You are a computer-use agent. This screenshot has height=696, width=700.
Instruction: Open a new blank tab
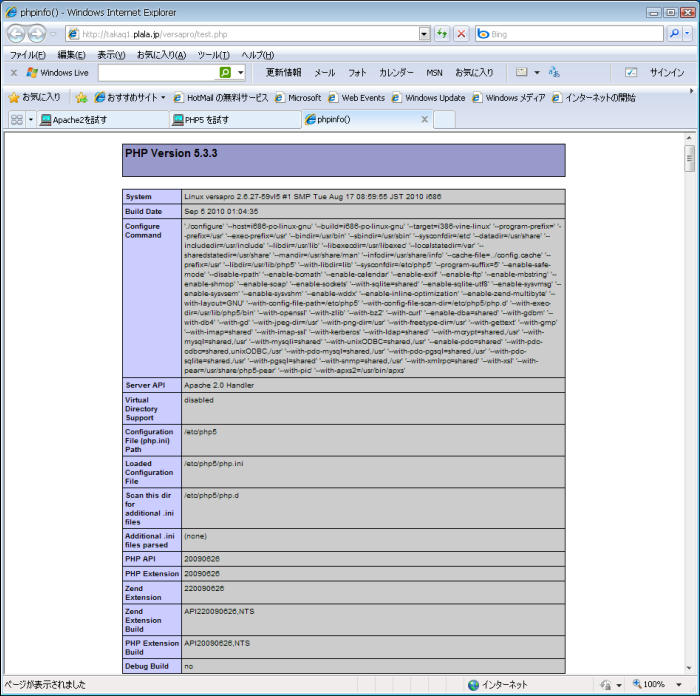444,120
